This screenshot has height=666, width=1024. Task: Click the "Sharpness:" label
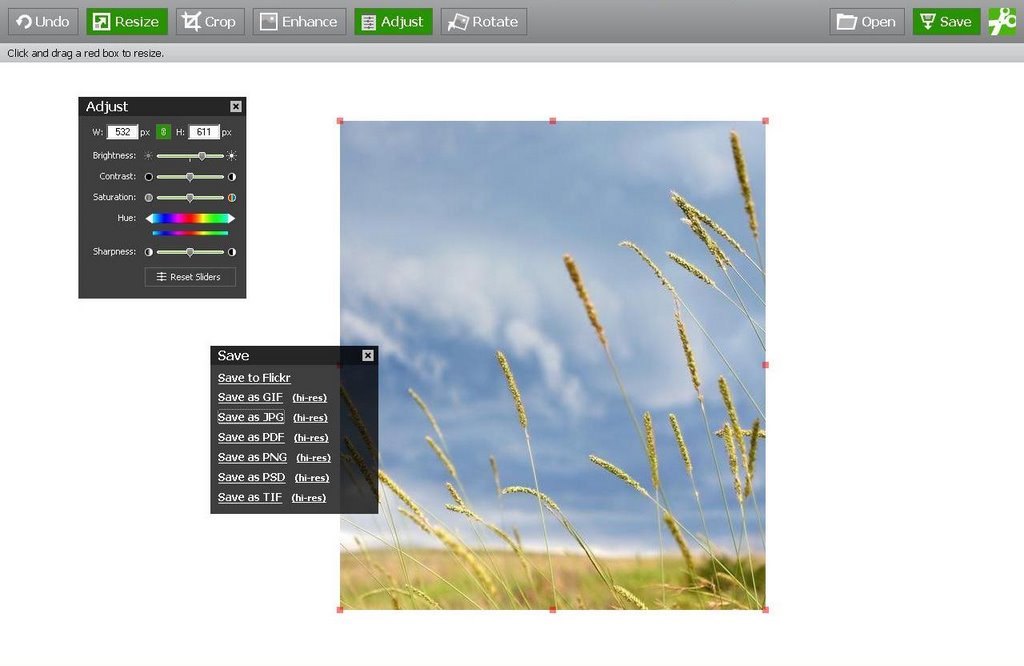tap(114, 251)
